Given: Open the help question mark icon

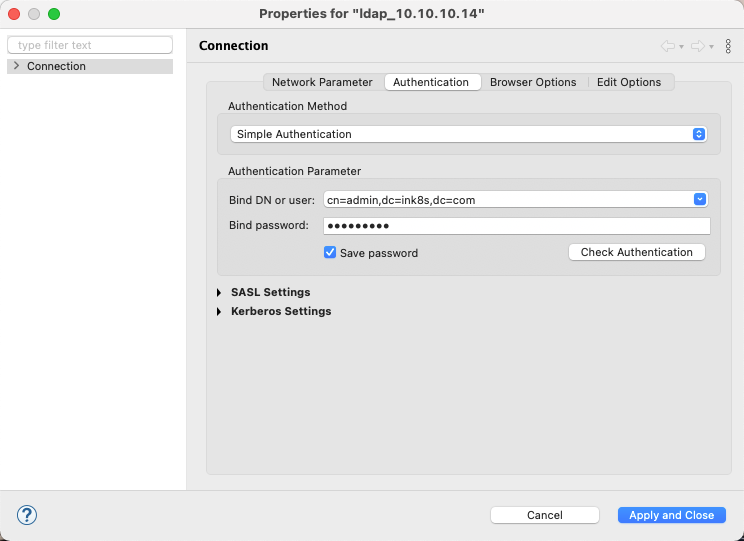Looking at the screenshot, I should [x=27, y=515].
